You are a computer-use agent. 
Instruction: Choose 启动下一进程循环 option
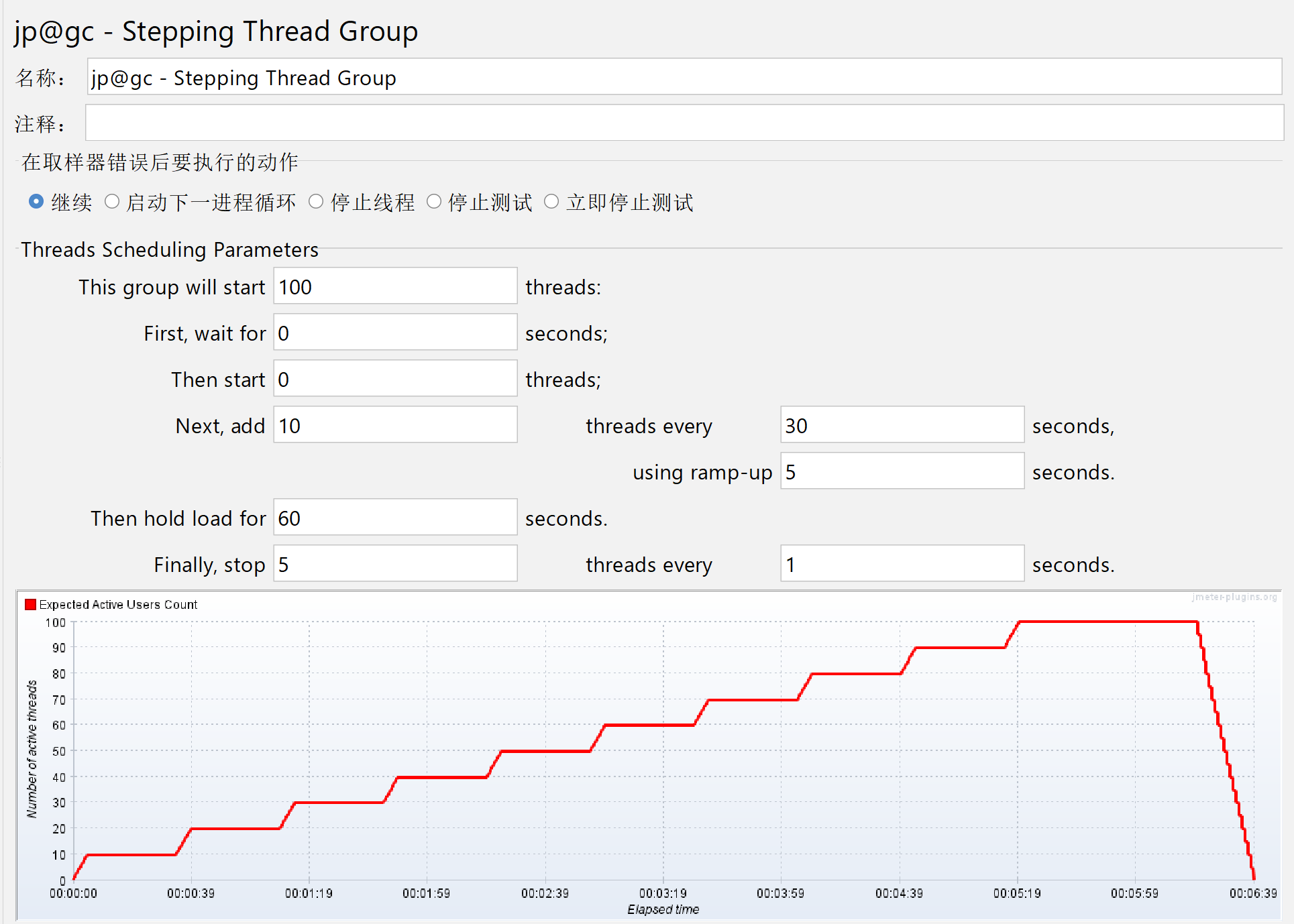tap(112, 202)
